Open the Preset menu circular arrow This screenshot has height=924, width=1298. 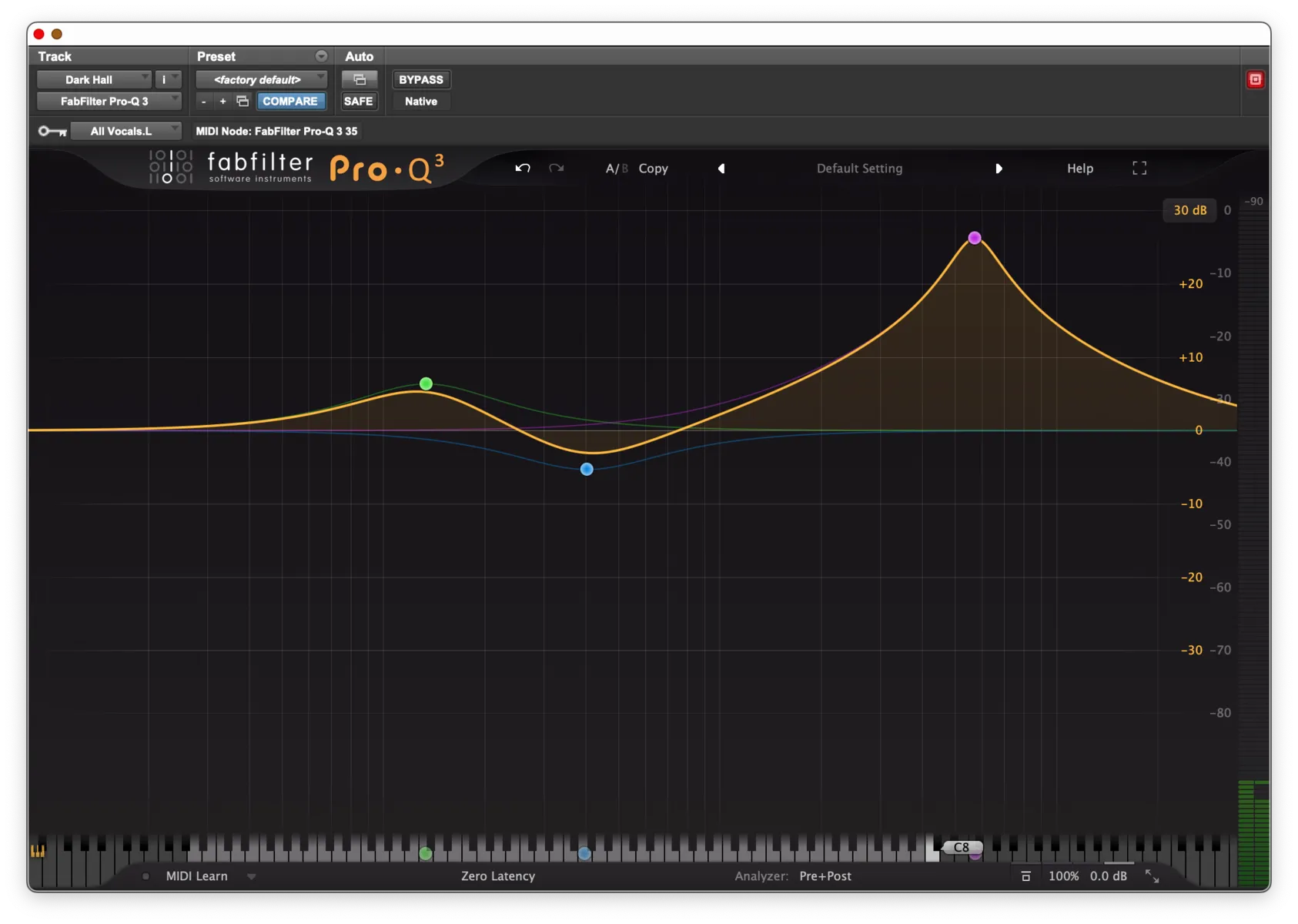point(321,56)
